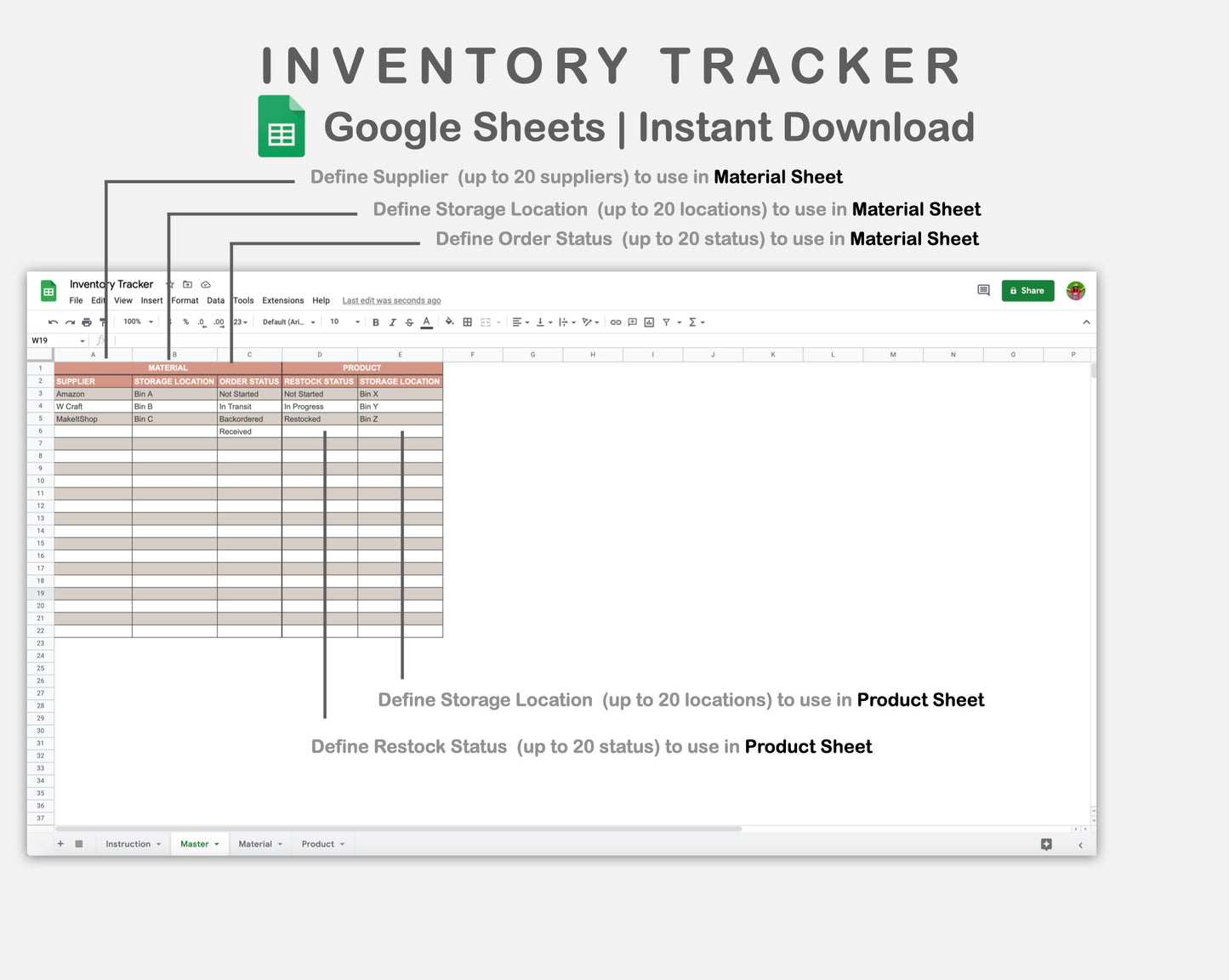
Task: Star the Inventory Tracker spreadsheet
Action: [x=169, y=284]
